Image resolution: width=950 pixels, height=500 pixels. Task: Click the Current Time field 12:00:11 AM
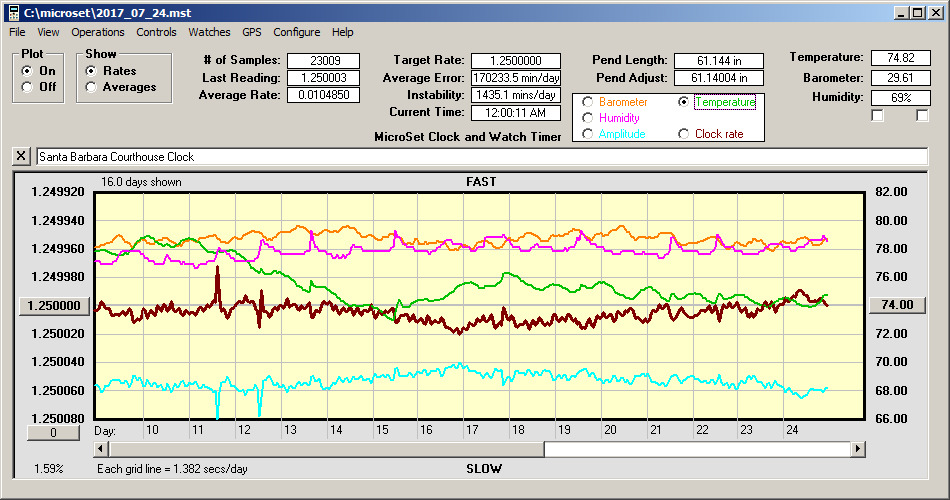[x=516, y=113]
